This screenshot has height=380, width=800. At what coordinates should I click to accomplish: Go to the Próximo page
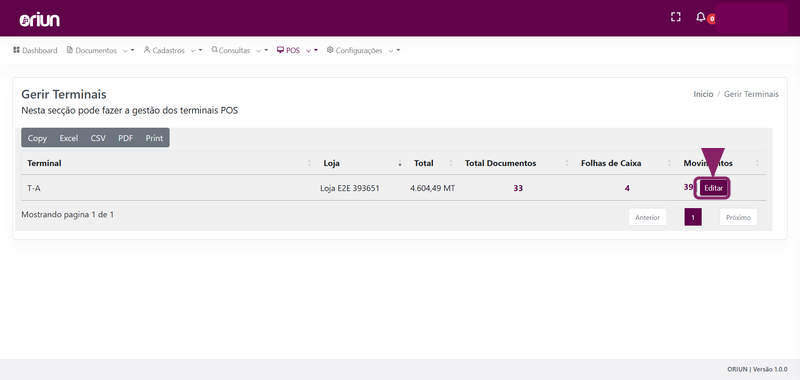738,217
